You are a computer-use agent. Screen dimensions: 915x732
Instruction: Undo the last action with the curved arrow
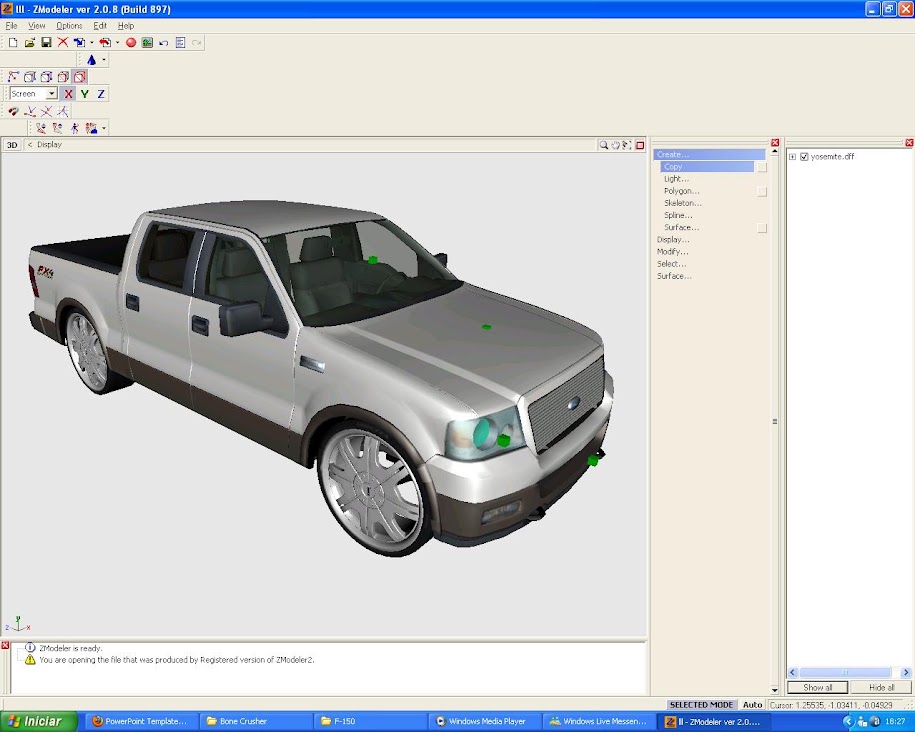pyautogui.click(x=164, y=43)
